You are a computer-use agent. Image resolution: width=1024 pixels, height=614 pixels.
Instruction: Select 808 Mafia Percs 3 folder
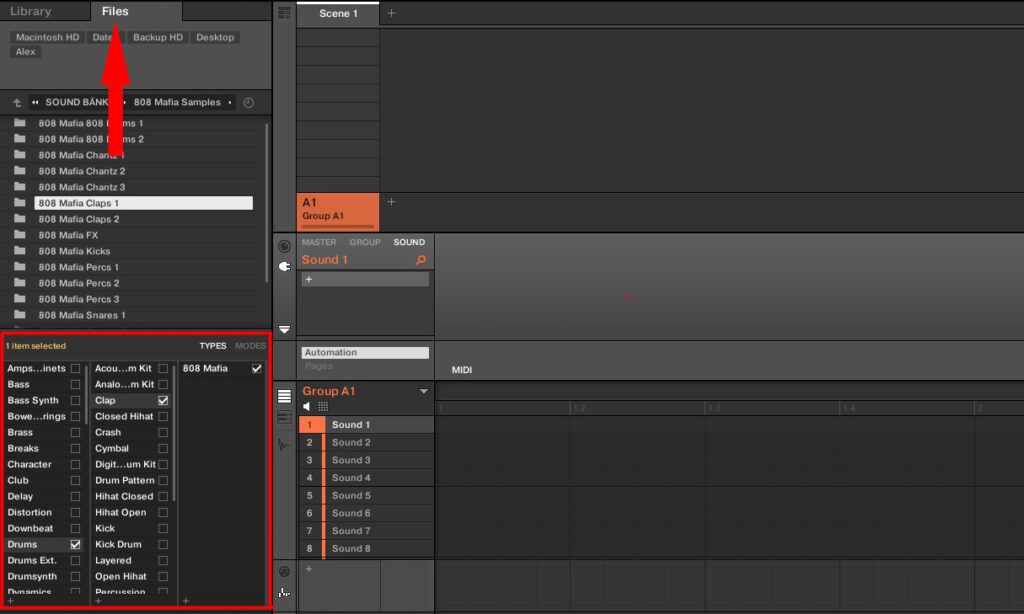coord(144,299)
